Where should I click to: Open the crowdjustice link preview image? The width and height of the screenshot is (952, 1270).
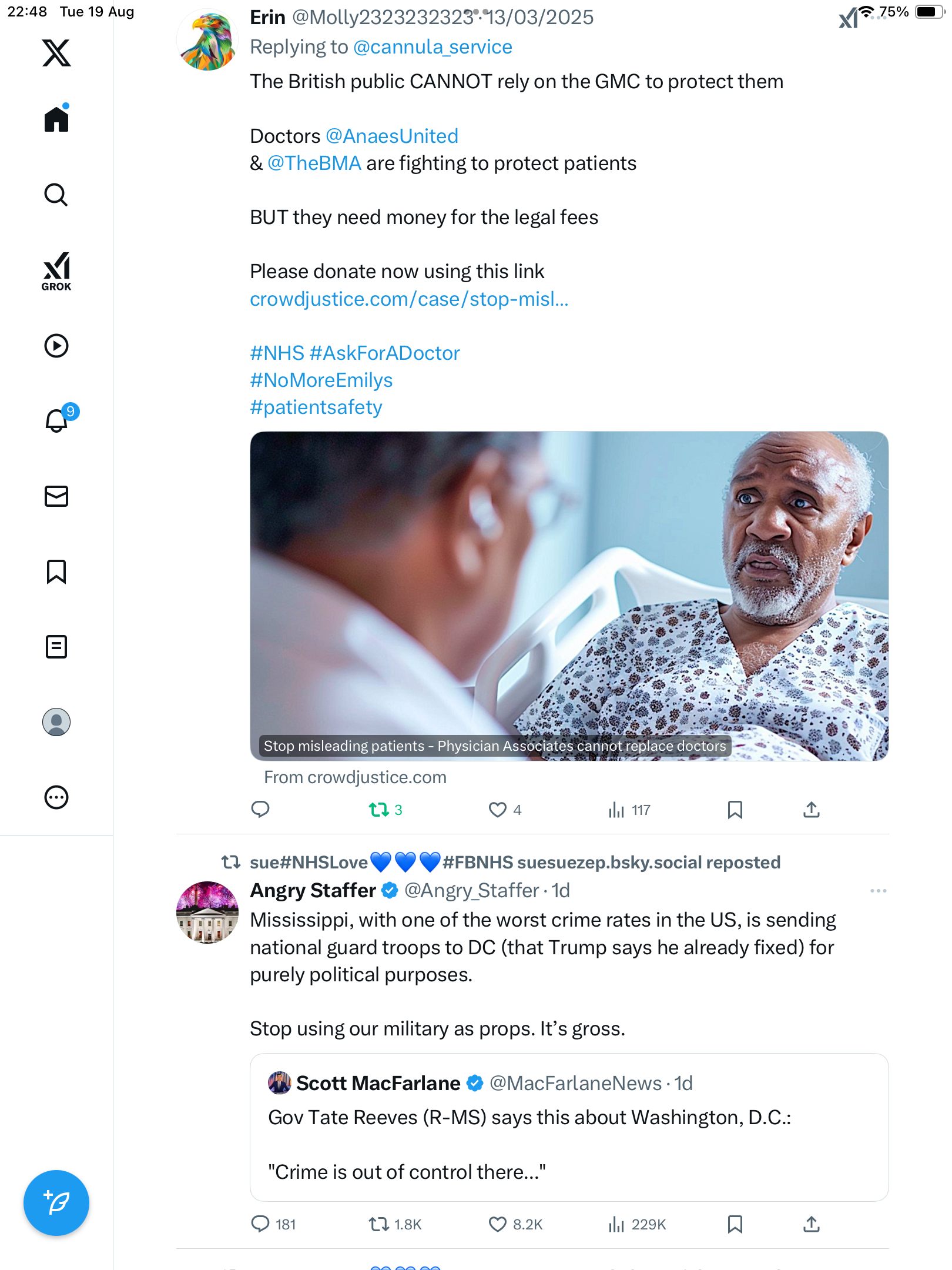click(569, 595)
